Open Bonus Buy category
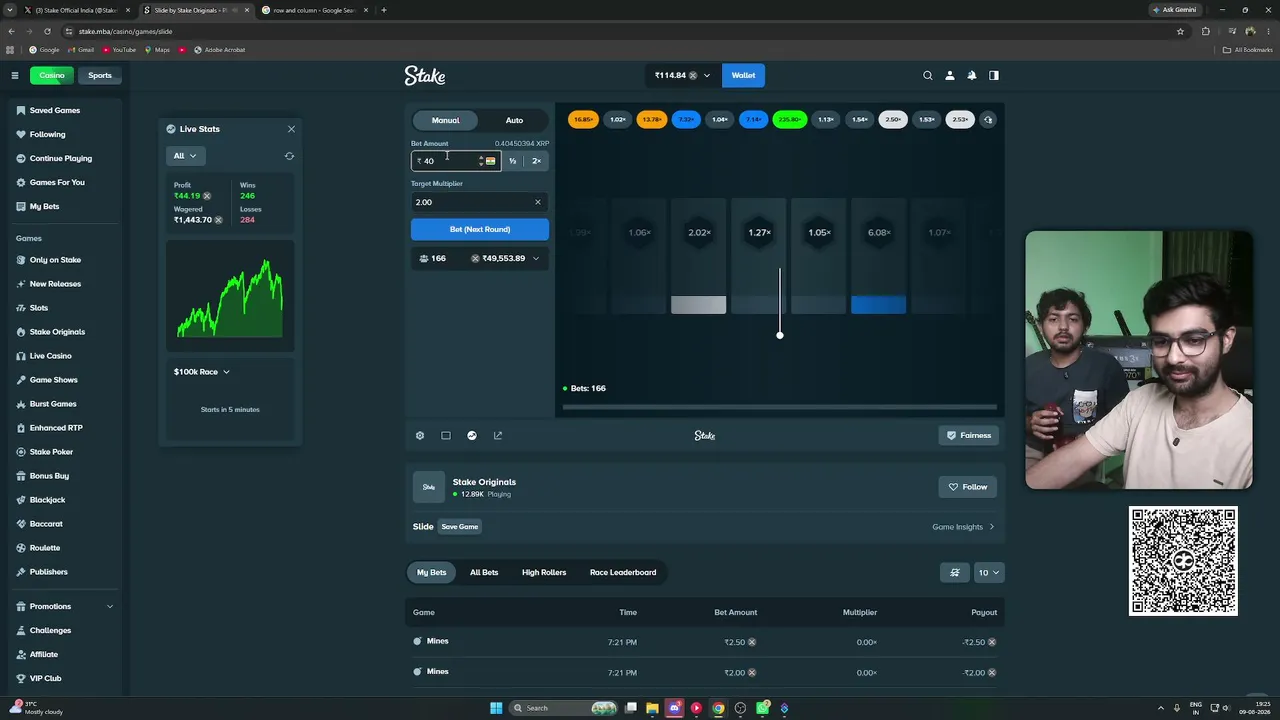 pos(49,476)
